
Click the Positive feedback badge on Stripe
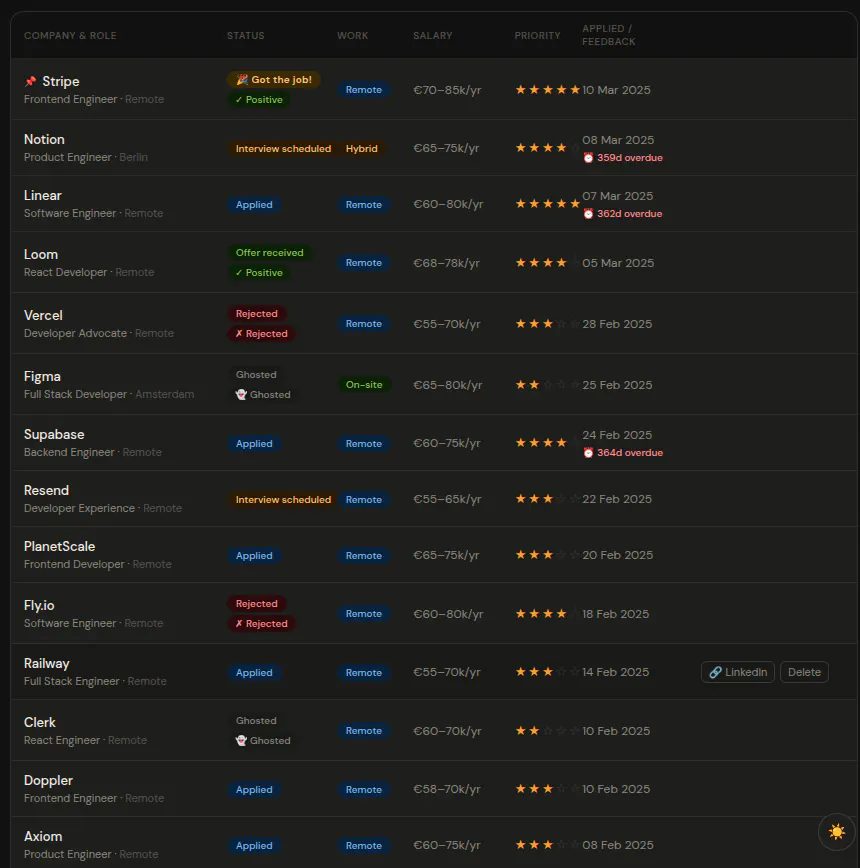[259, 100]
